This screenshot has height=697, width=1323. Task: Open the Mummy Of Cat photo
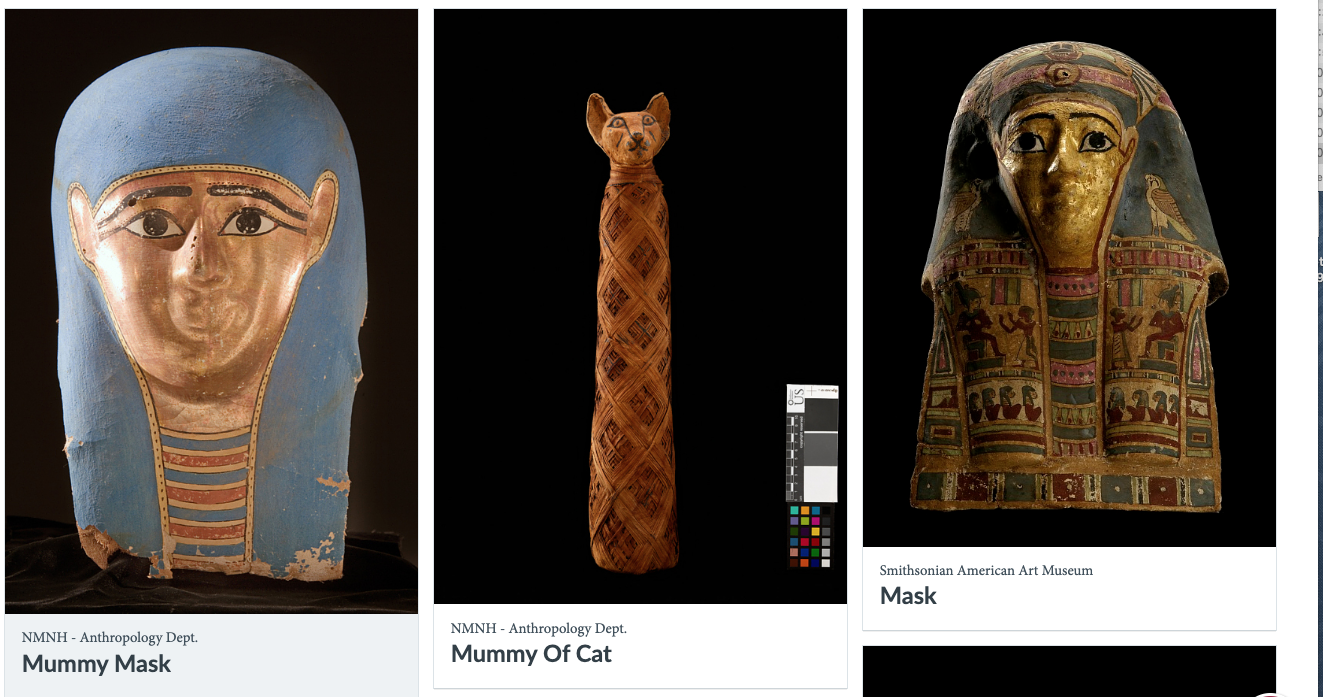click(640, 306)
